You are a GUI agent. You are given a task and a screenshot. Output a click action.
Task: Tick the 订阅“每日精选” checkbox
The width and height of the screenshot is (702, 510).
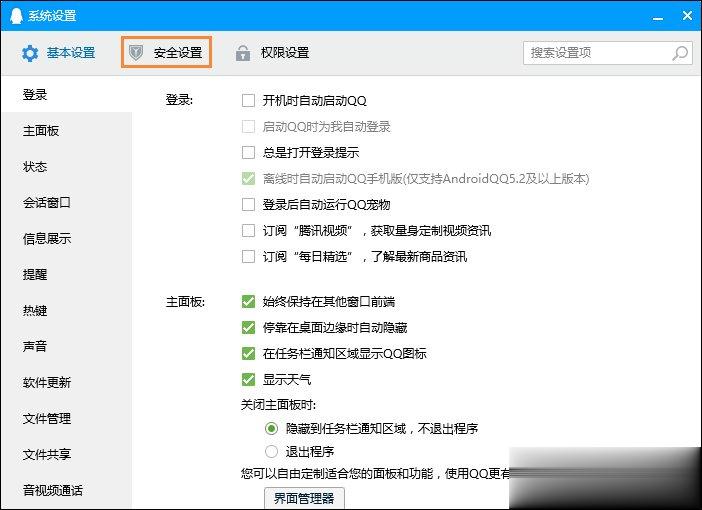pos(248,257)
